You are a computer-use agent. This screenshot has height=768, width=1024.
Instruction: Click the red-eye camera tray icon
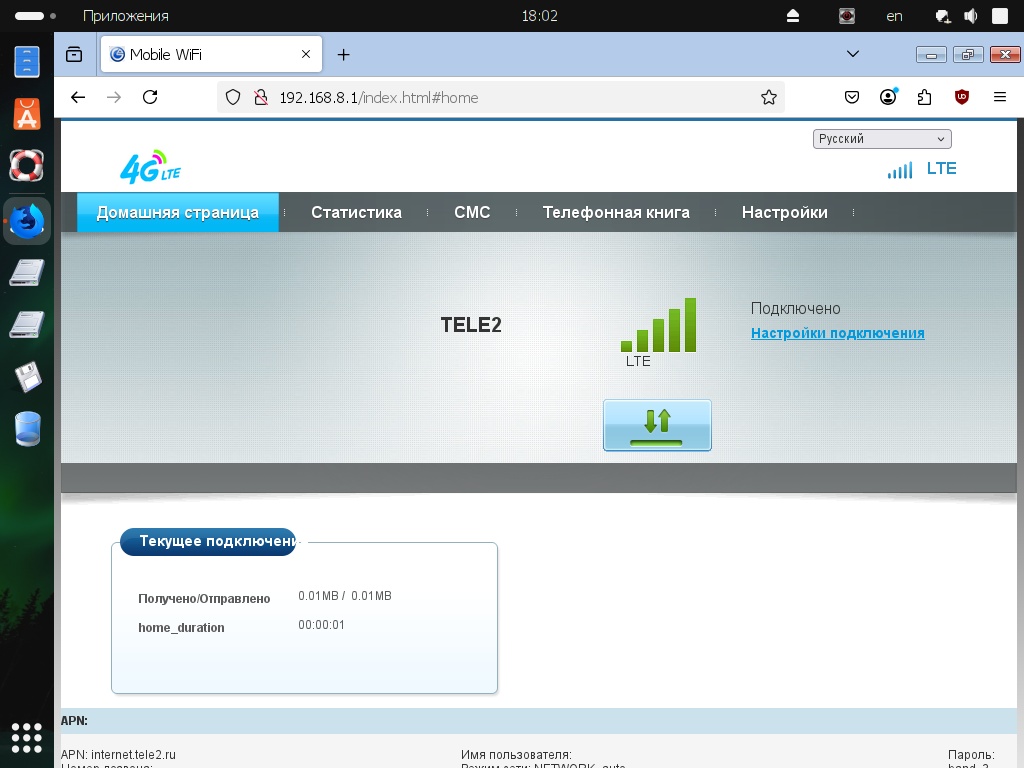[847, 16]
